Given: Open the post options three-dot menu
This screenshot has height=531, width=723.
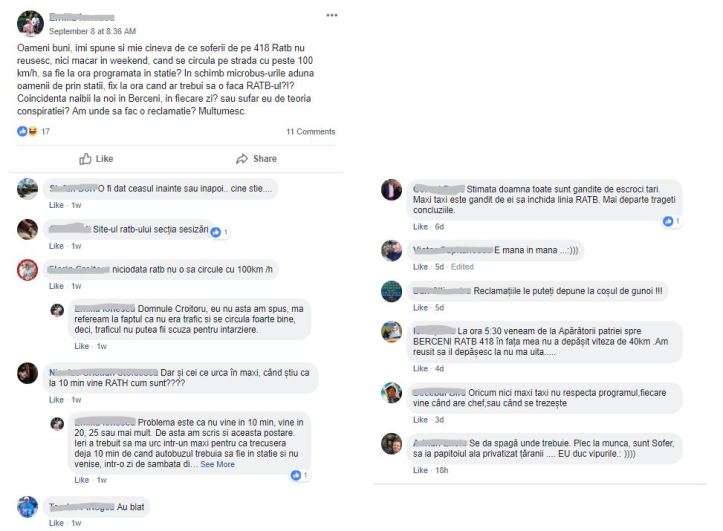Looking at the screenshot, I should (332, 16).
